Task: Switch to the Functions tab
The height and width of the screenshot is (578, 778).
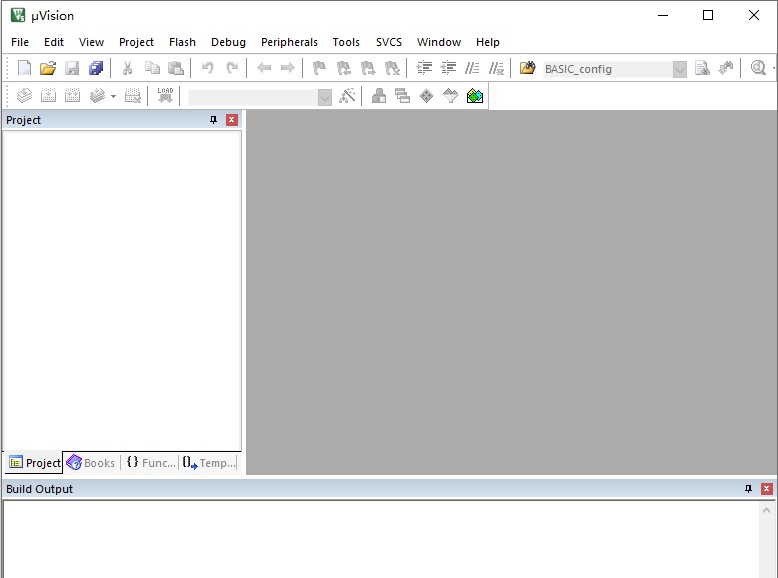Action: point(151,463)
